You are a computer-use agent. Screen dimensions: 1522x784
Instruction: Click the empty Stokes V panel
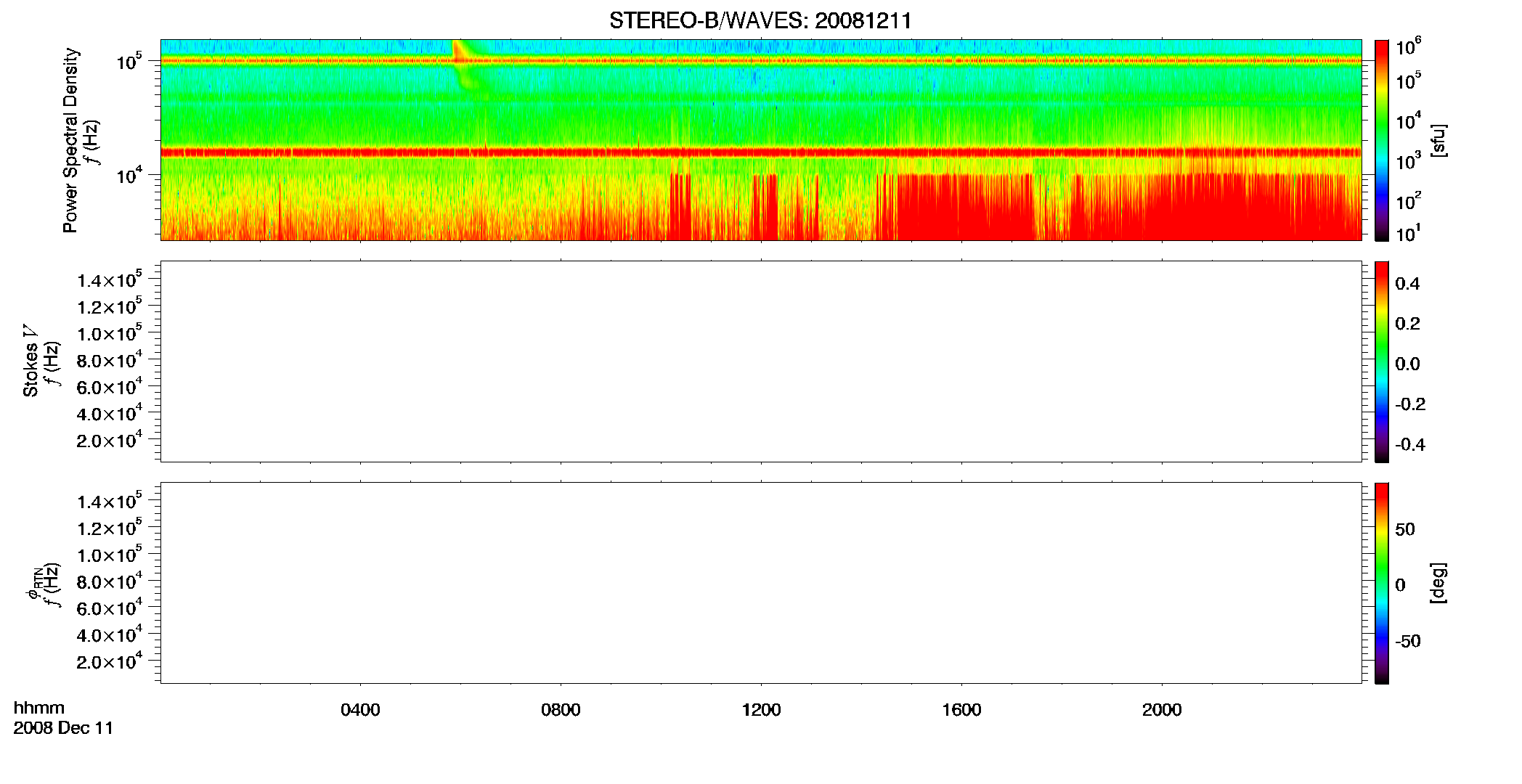(x=761, y=362)
